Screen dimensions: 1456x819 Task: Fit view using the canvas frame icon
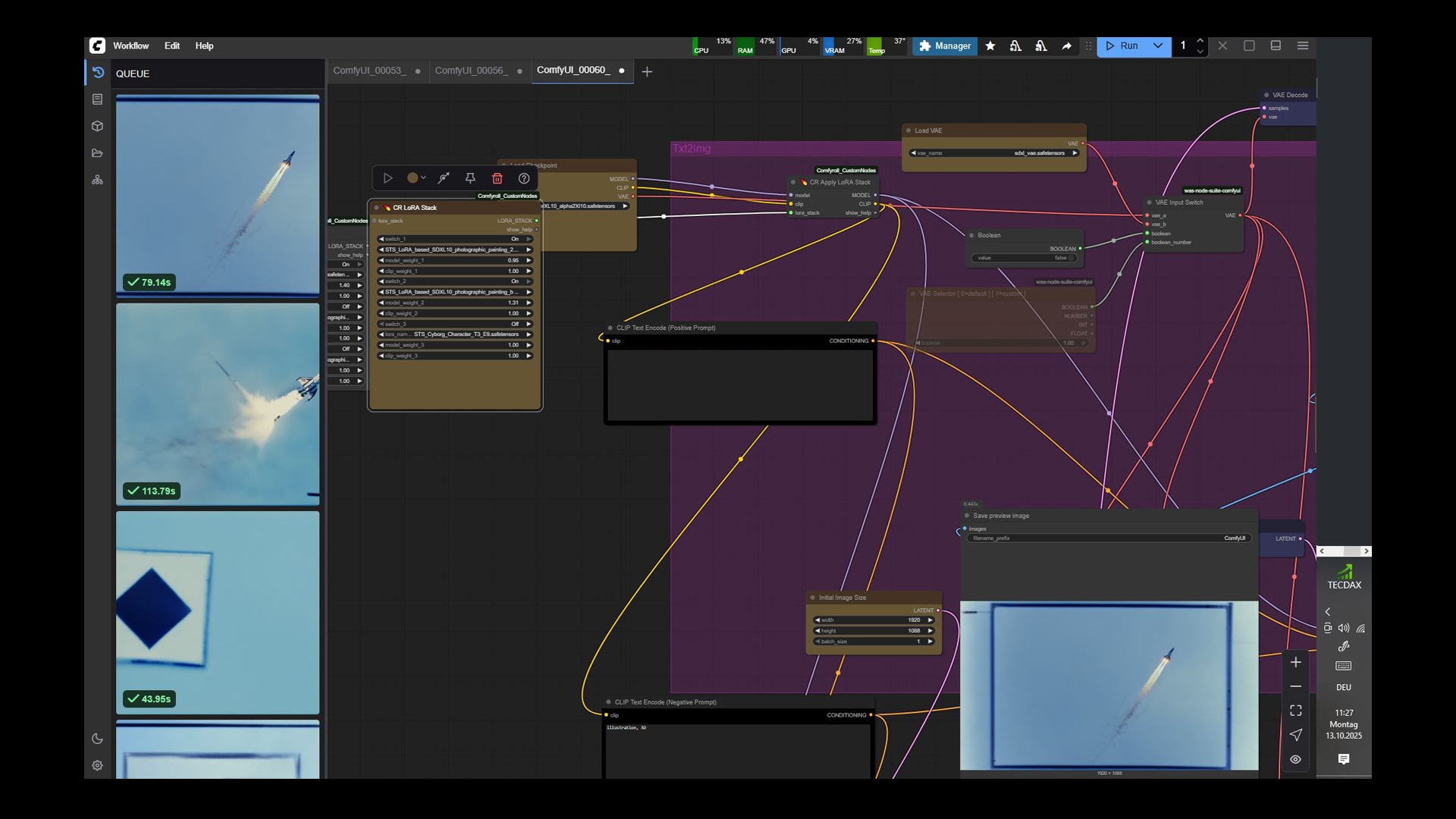(1295, 711)
